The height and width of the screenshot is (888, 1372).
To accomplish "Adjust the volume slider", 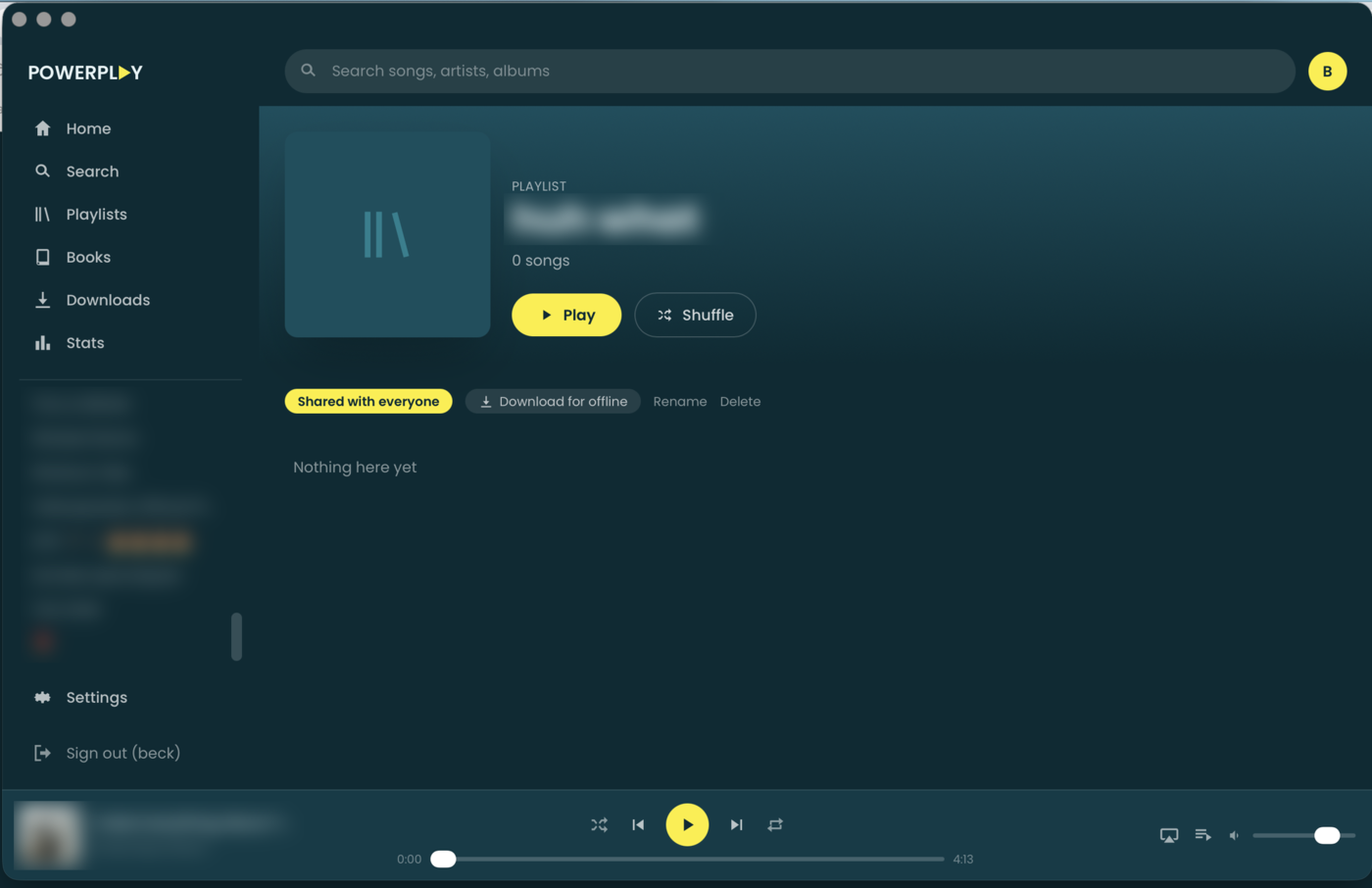I will point(1303,836).
